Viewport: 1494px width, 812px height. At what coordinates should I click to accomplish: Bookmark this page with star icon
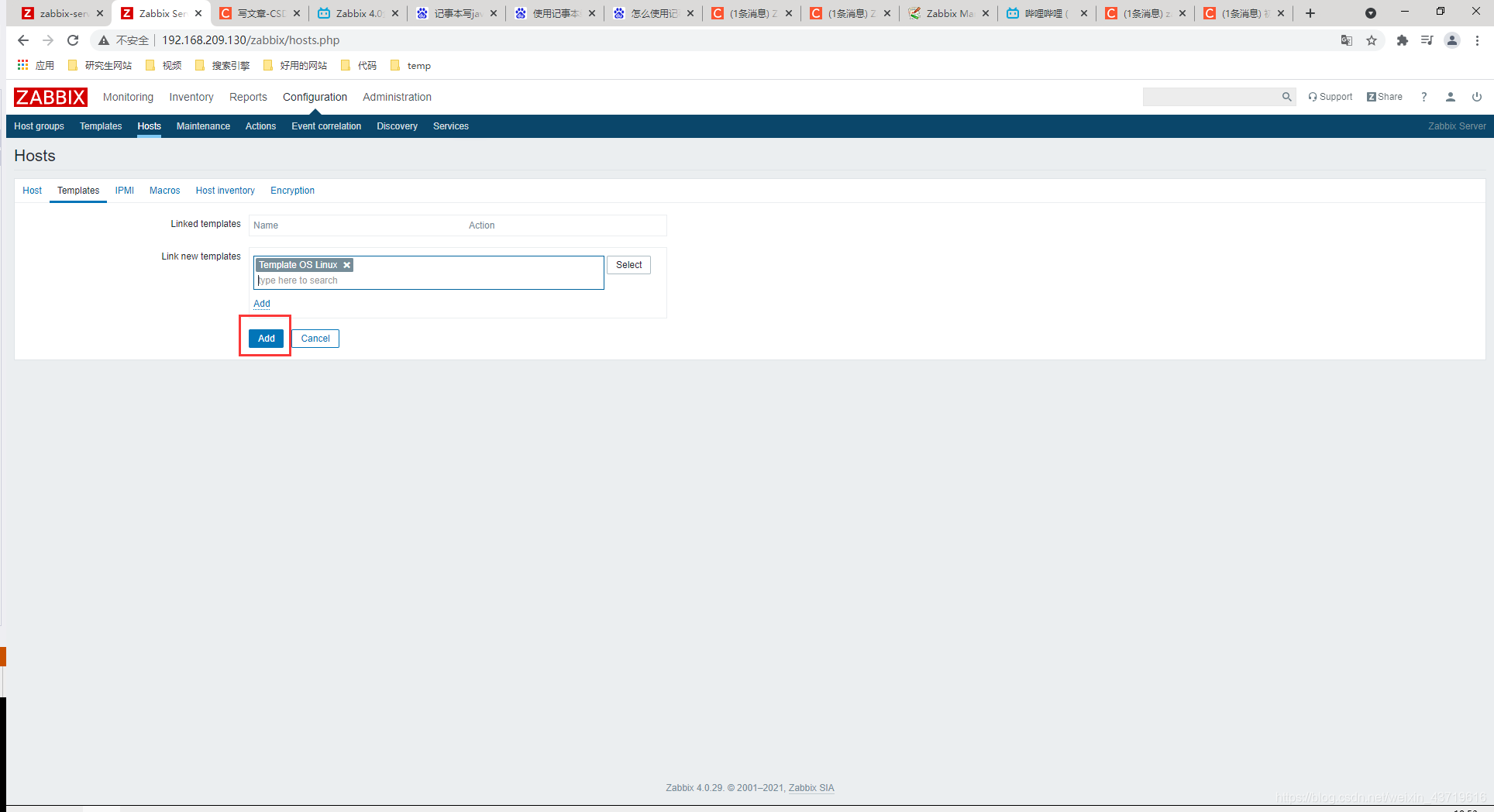pyautogui.click(x=1372, y=40)
